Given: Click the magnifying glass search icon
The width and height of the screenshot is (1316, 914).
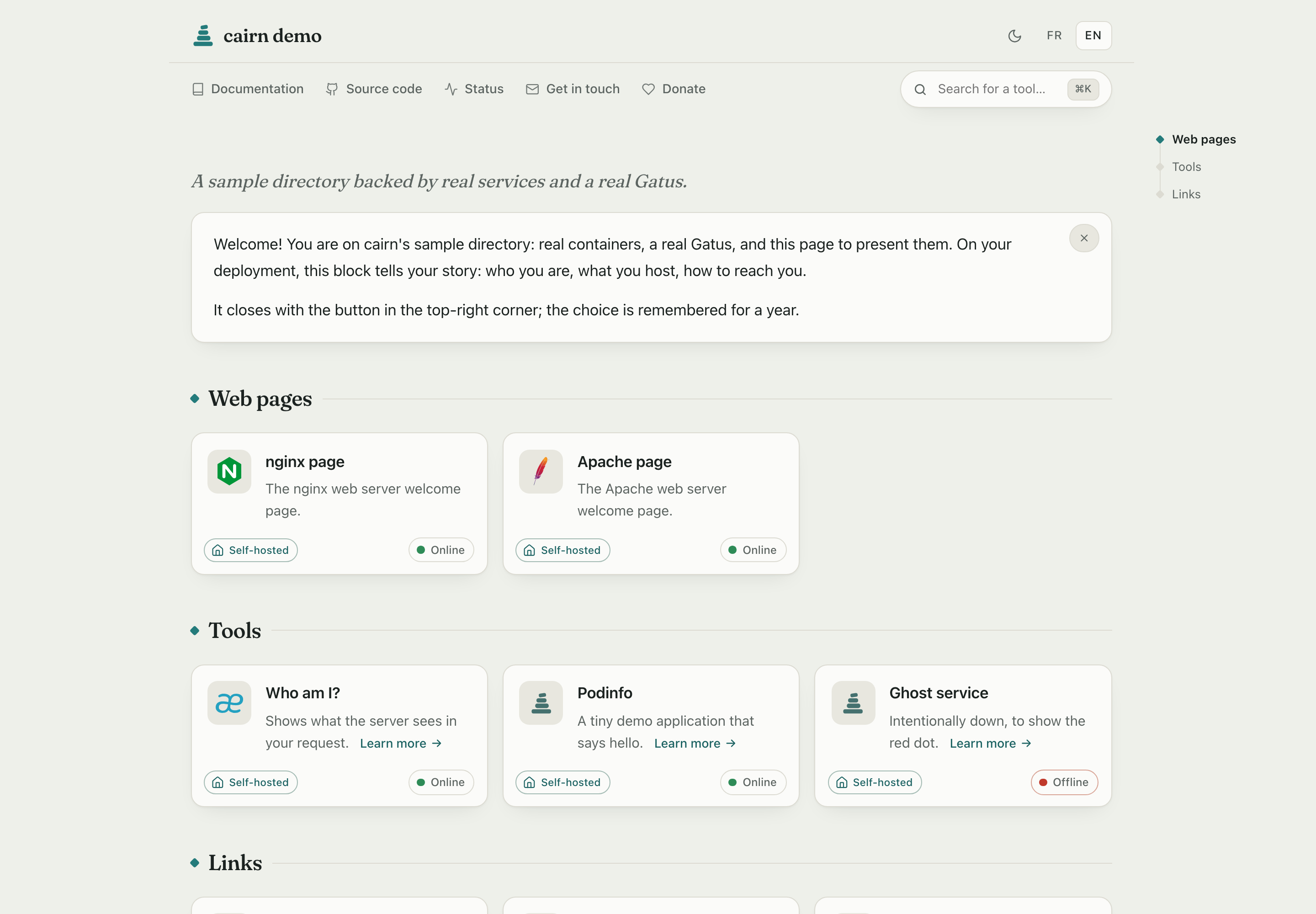Looking at the screenshot, I should point(920,89).
